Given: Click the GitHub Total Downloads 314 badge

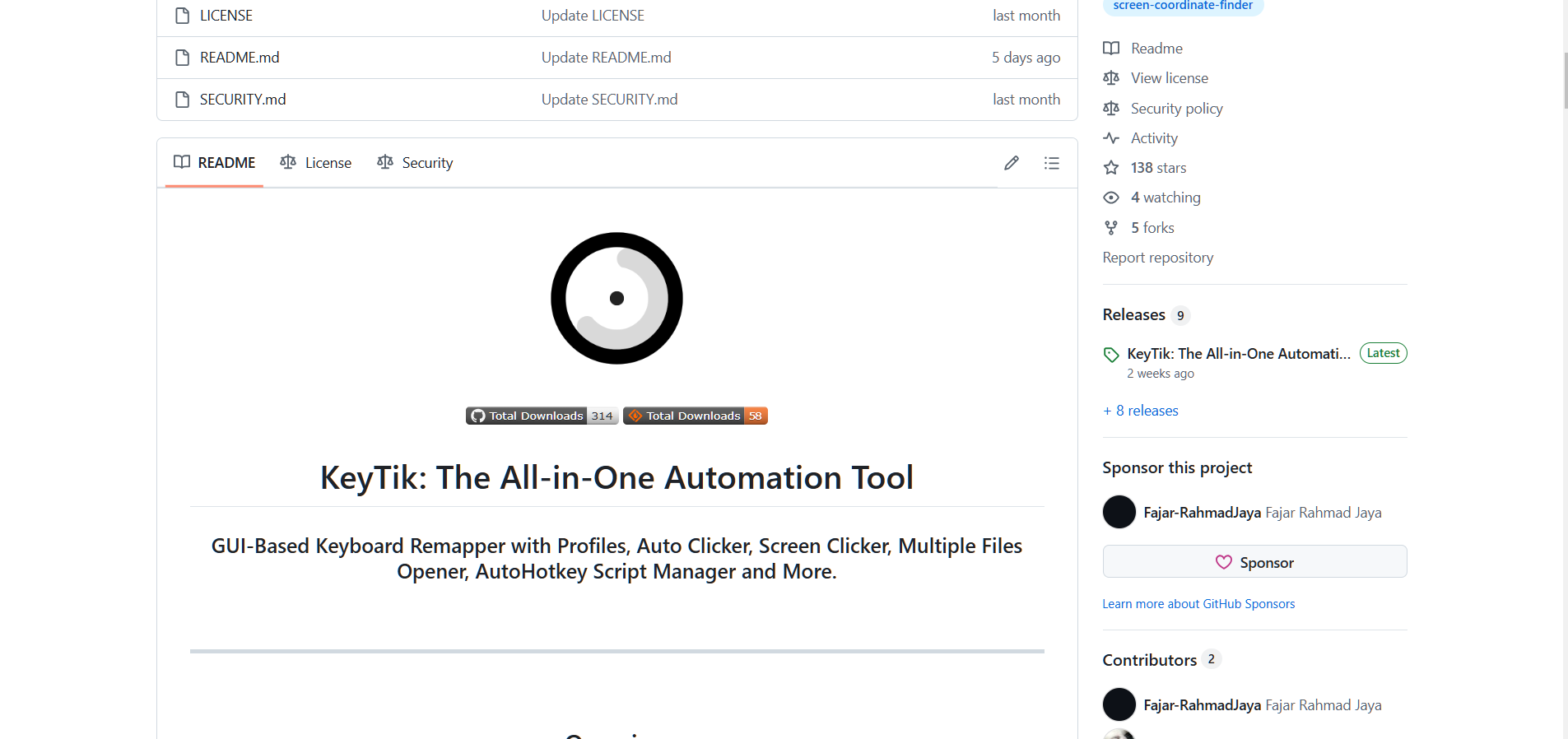Looking at the screenshot, I should (x=542, y=416).
